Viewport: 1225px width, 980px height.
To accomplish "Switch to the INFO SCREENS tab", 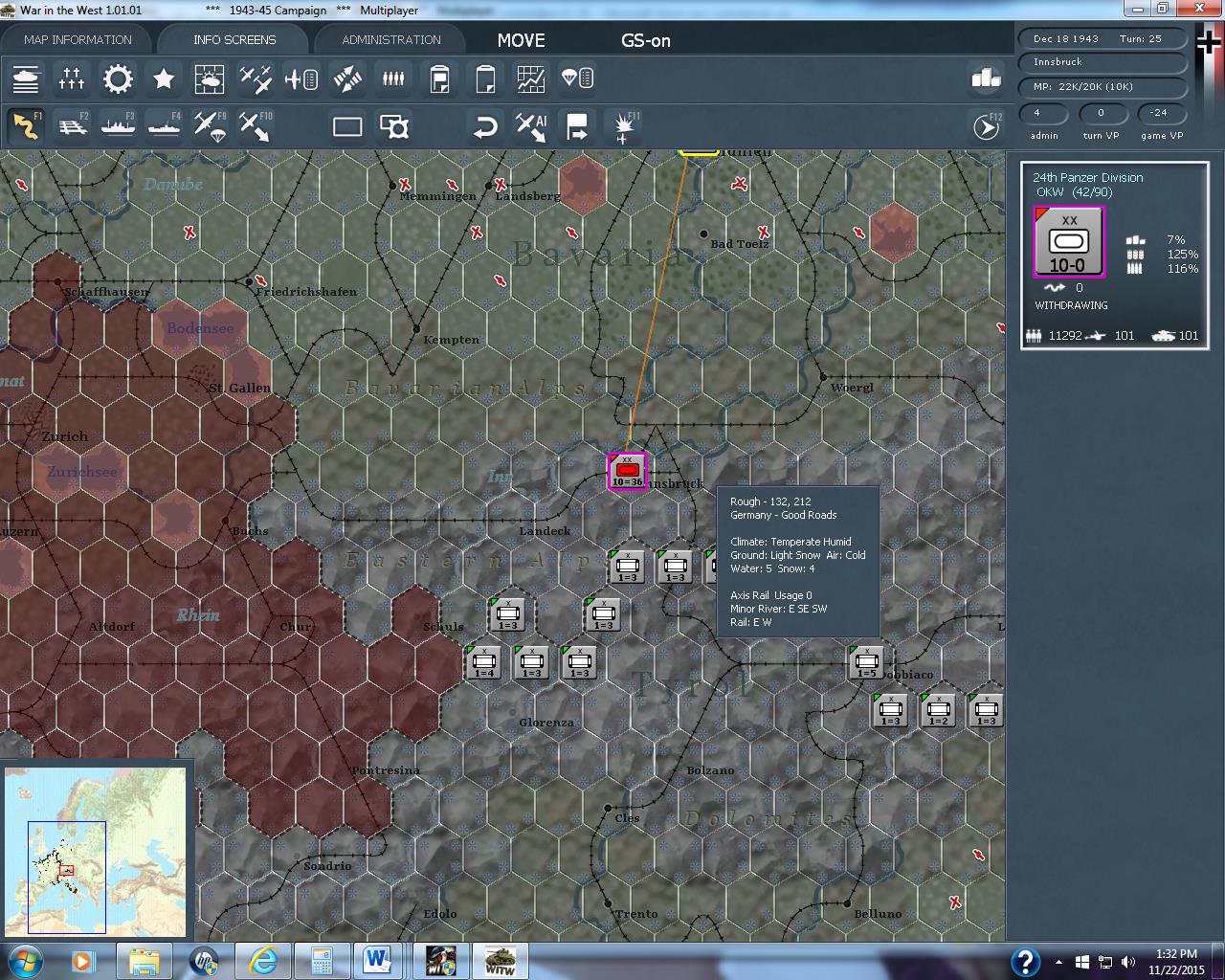I will click(x=234, y=39).
